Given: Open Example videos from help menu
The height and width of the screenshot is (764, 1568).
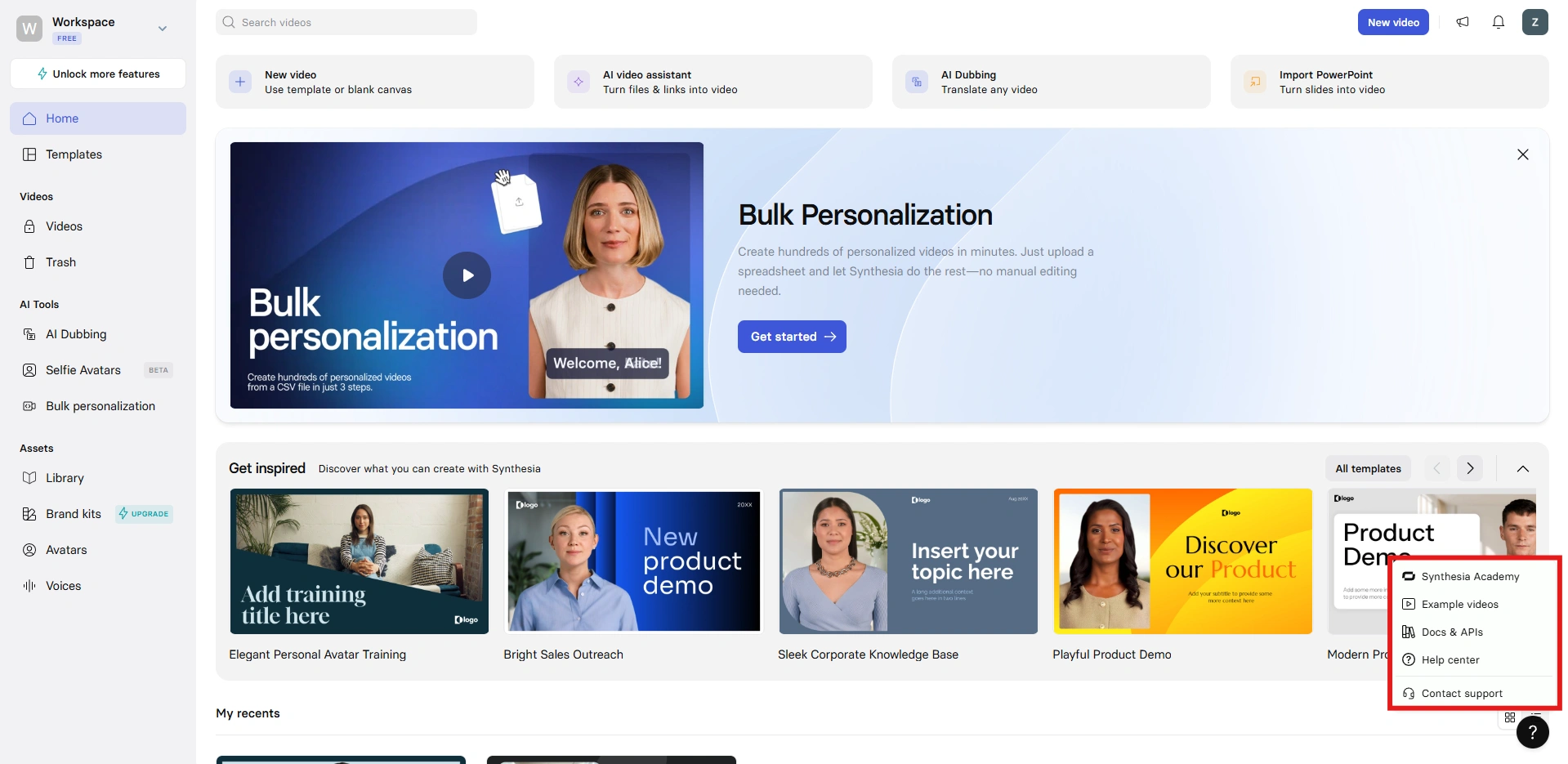Looking at the screenshot, I should (x=1474, y=605).
